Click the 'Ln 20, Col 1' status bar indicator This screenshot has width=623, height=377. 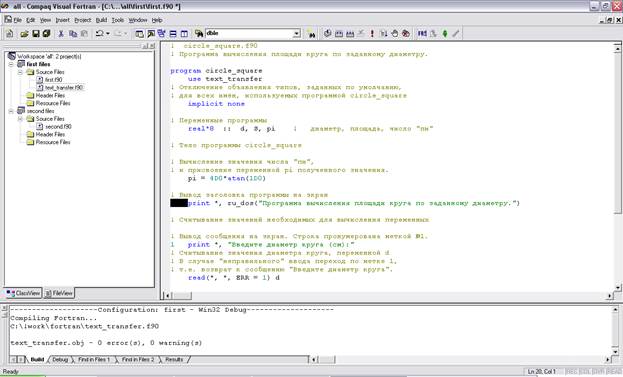(x=542, y=371)
